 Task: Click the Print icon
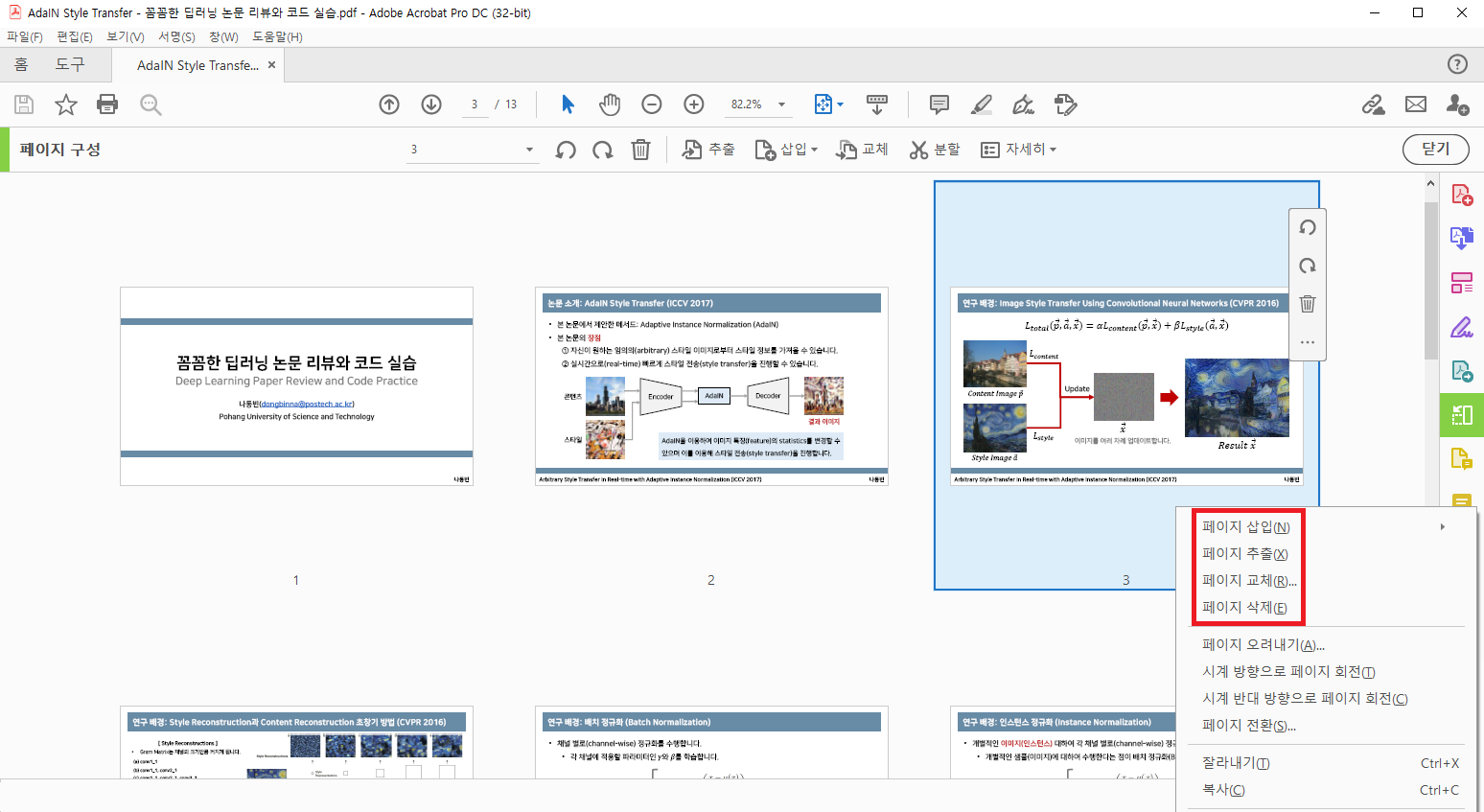(107, 104)
